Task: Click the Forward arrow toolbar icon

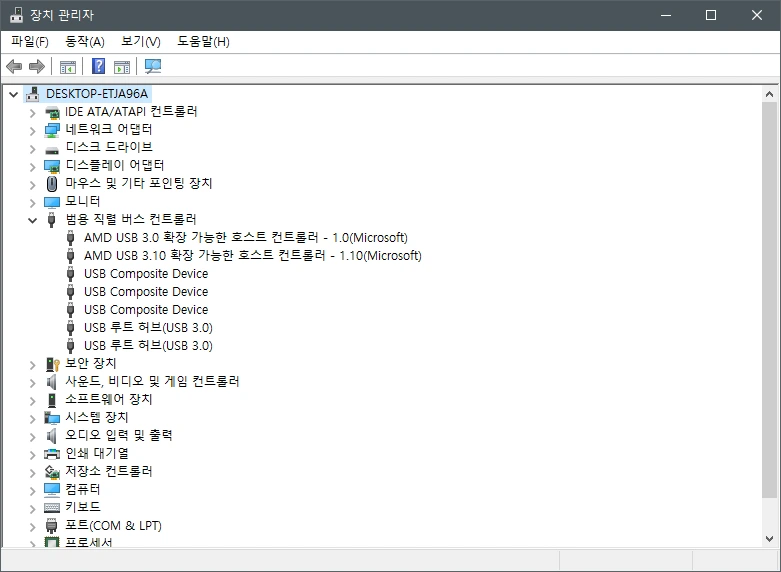Action: click(37, 66)
